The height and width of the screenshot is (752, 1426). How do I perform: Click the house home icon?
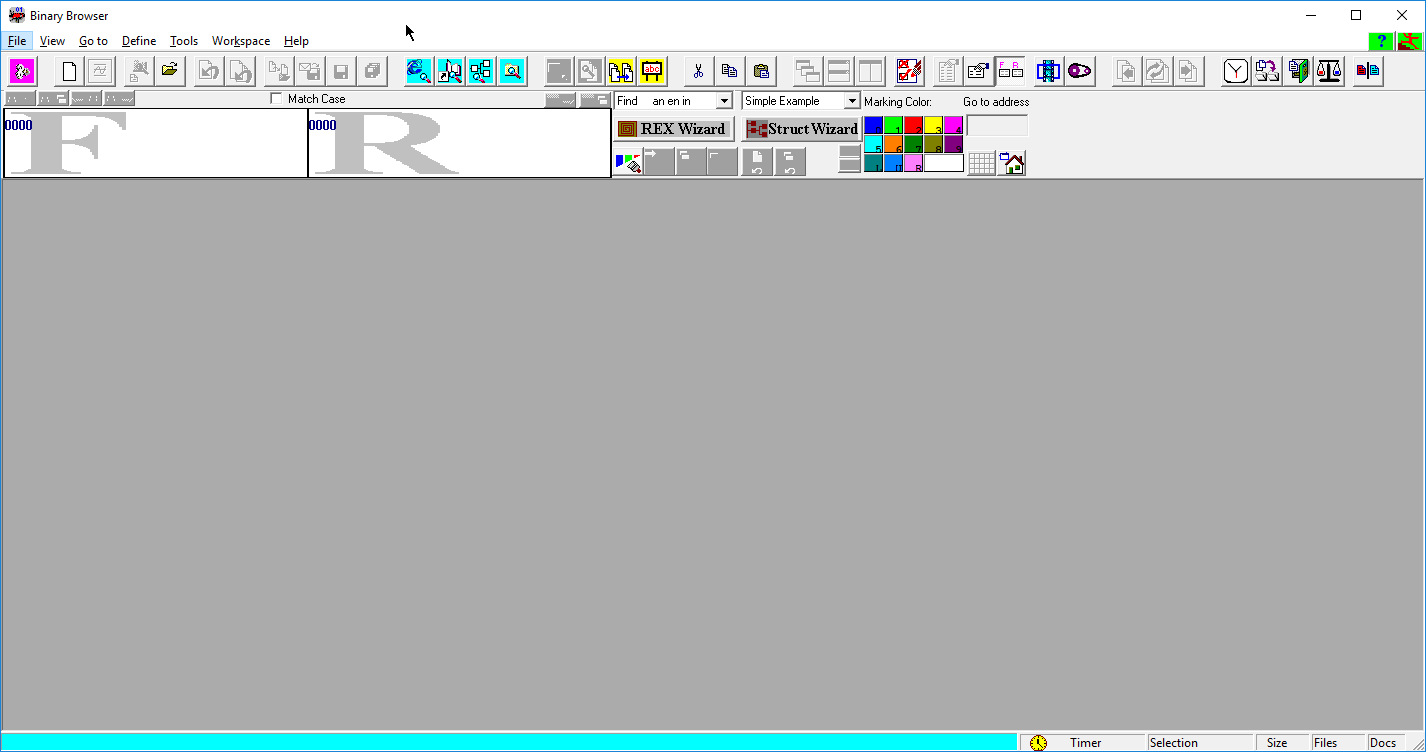coord(1012,163)
